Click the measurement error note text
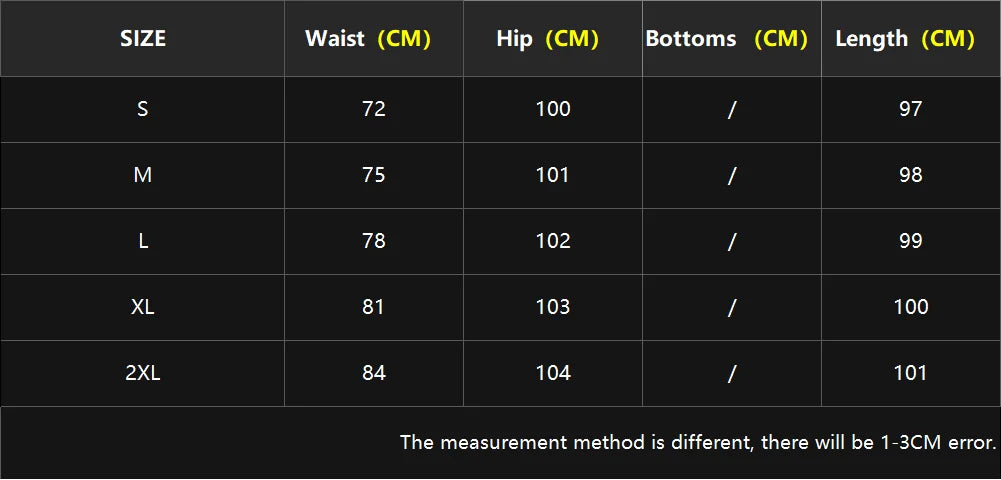The image size is (1001, 480). [x=698, y=442]
